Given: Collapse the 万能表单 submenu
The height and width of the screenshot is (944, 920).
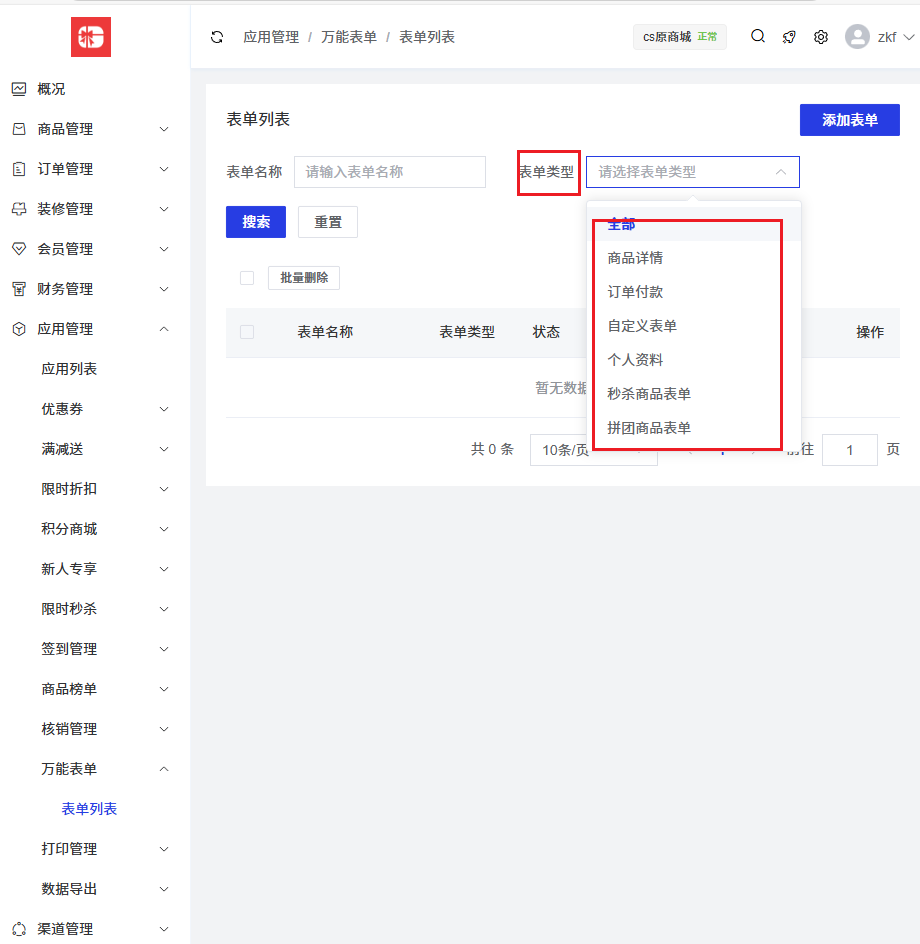Looking at the screenshot, I should tap(100, 769).
